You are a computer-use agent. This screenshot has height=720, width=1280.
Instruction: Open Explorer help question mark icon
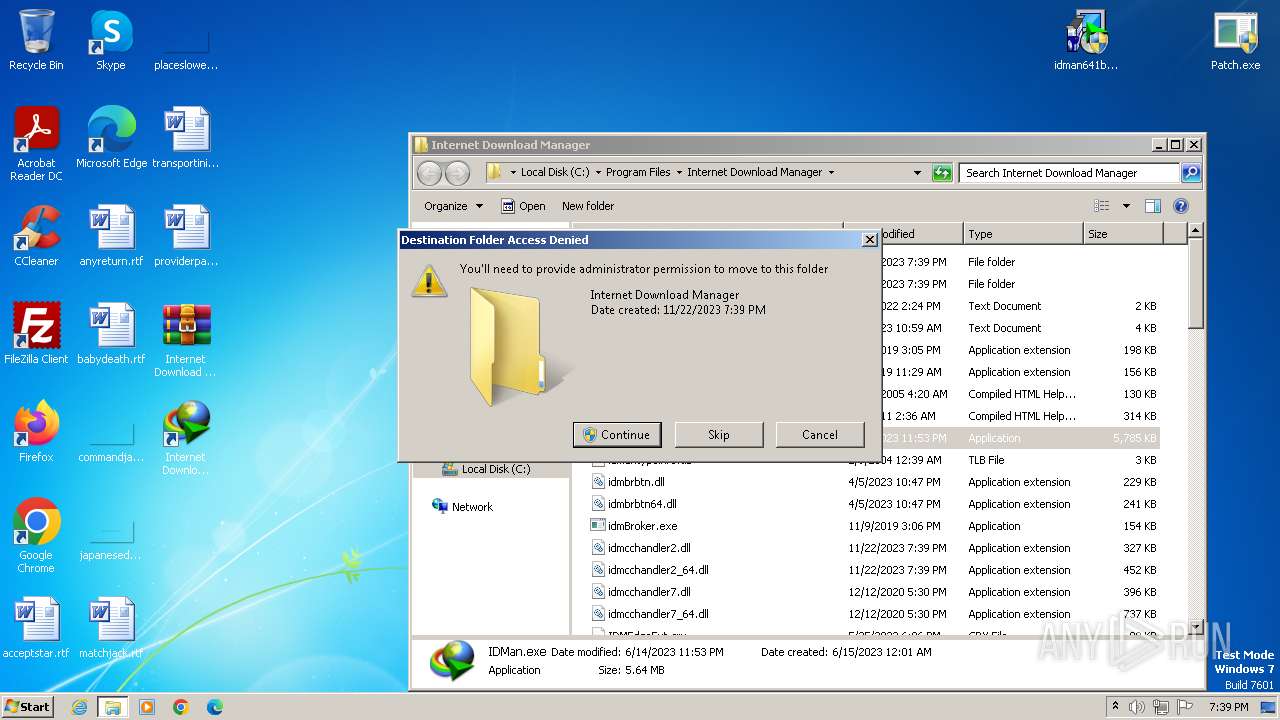pos(1181,206)
